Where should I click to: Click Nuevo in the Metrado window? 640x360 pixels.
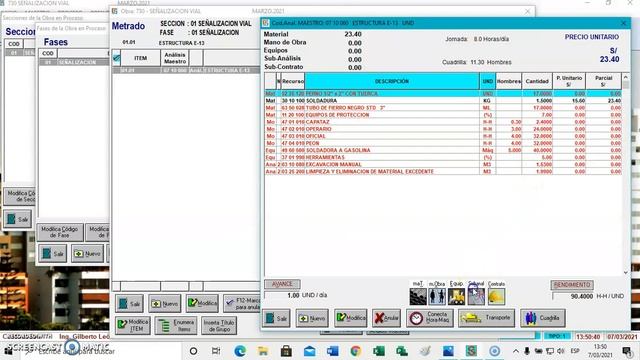(164, 304)
